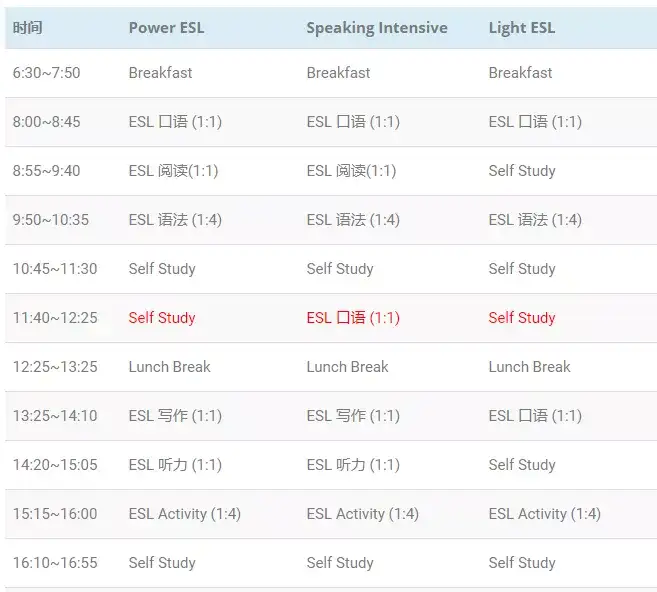This screenshot has width=657, height=592.
Task: Click the red ESL 口语 (1:1) cell
Action: [353, 318]
